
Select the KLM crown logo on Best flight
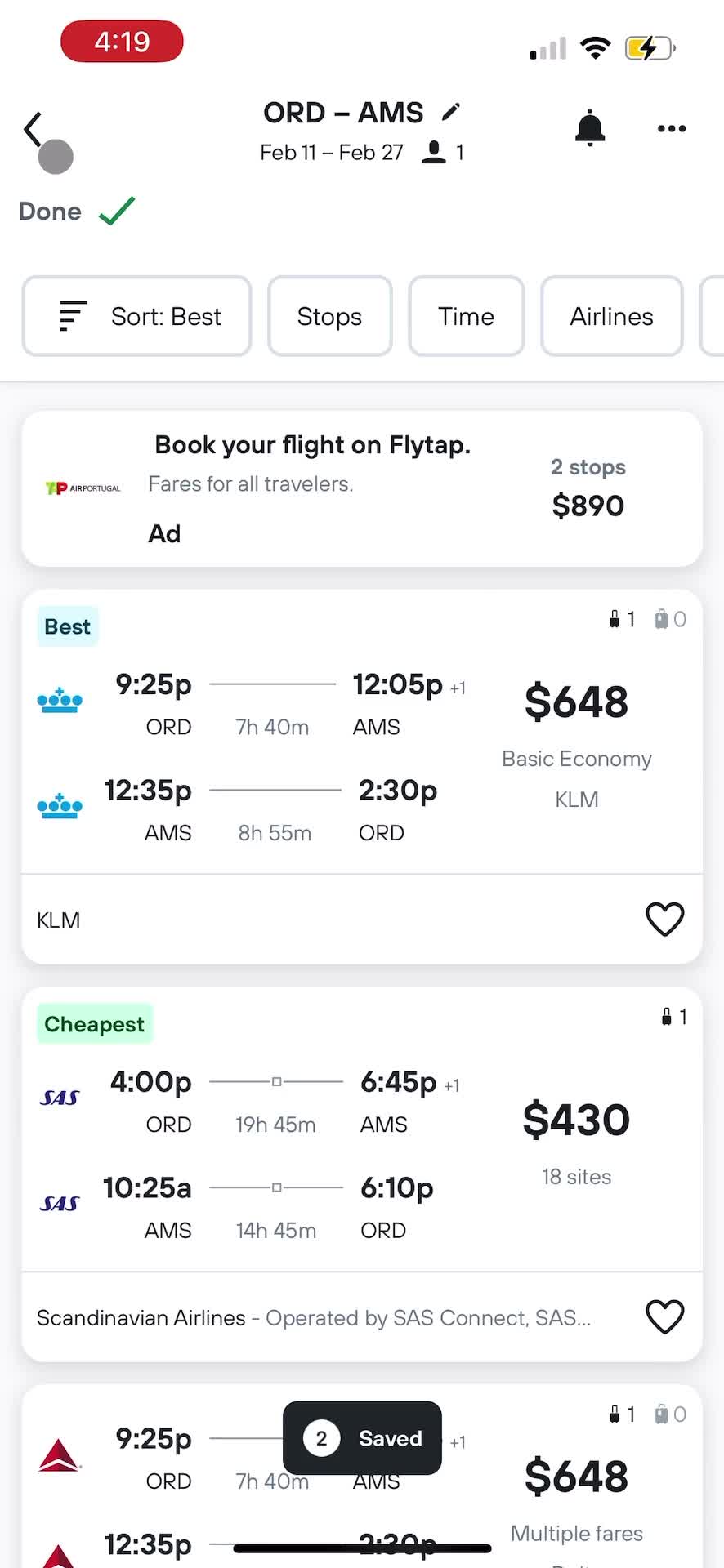(x=59, y=698)
